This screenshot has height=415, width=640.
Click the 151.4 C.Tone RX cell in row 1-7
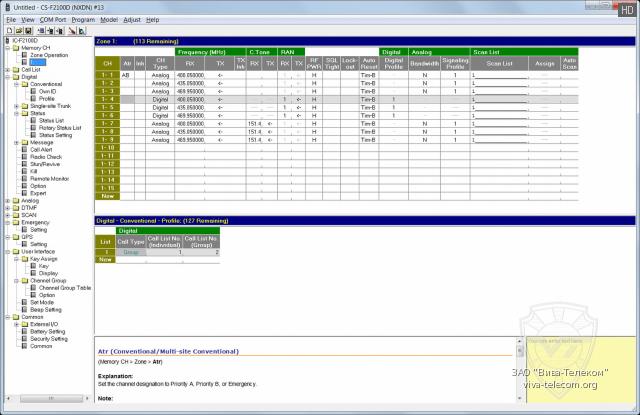click(x=254, y=124)
